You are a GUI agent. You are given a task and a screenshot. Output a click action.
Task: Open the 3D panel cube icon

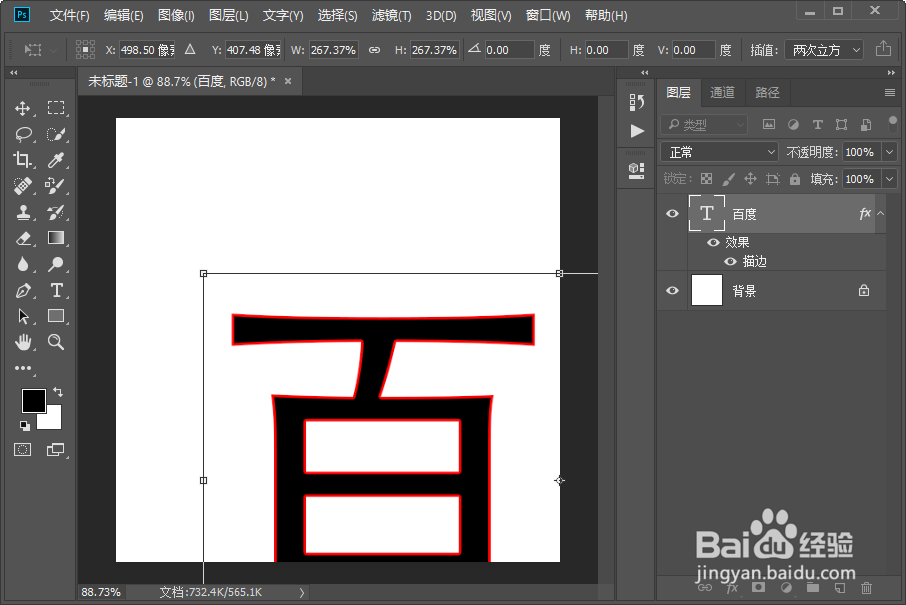click(x=636, y=170)
